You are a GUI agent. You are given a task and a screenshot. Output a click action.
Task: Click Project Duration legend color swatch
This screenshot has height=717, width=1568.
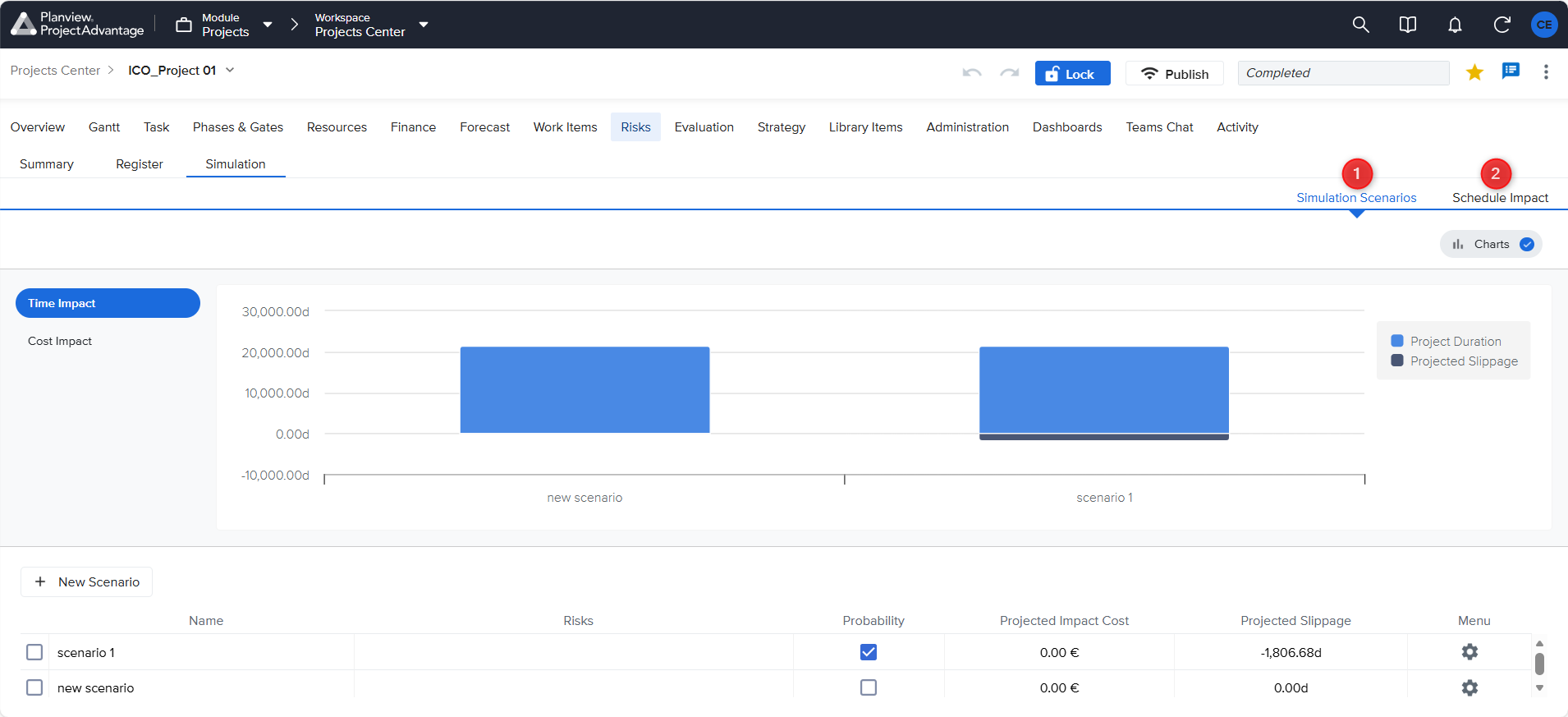pos(1396,341)
